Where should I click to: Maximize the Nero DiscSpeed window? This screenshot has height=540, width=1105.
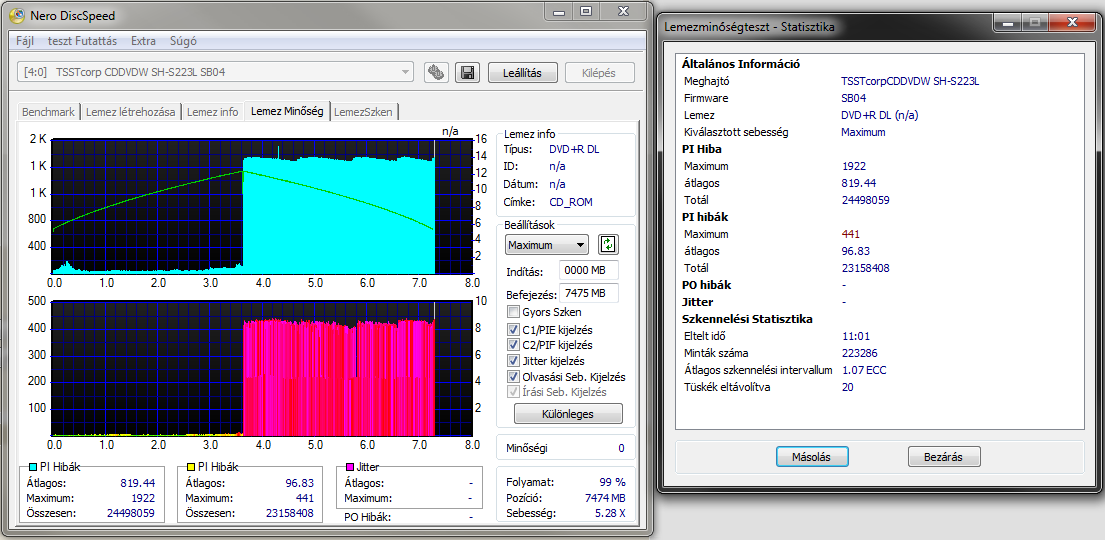[x=586, y=12]
